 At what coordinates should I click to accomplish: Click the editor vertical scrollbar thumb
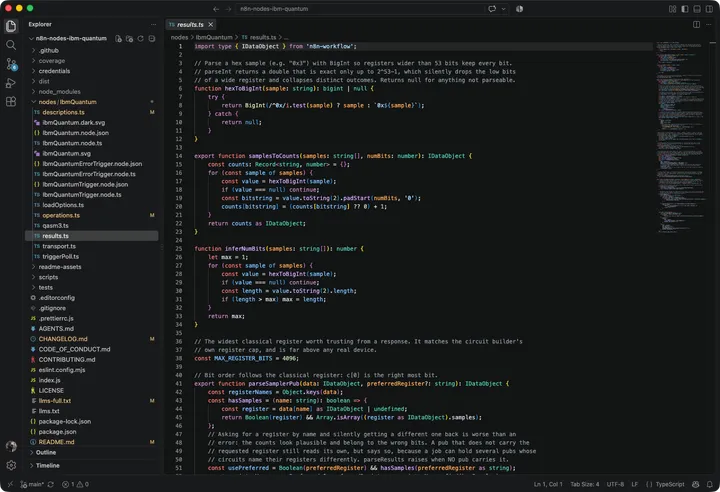tap(713, 42)
